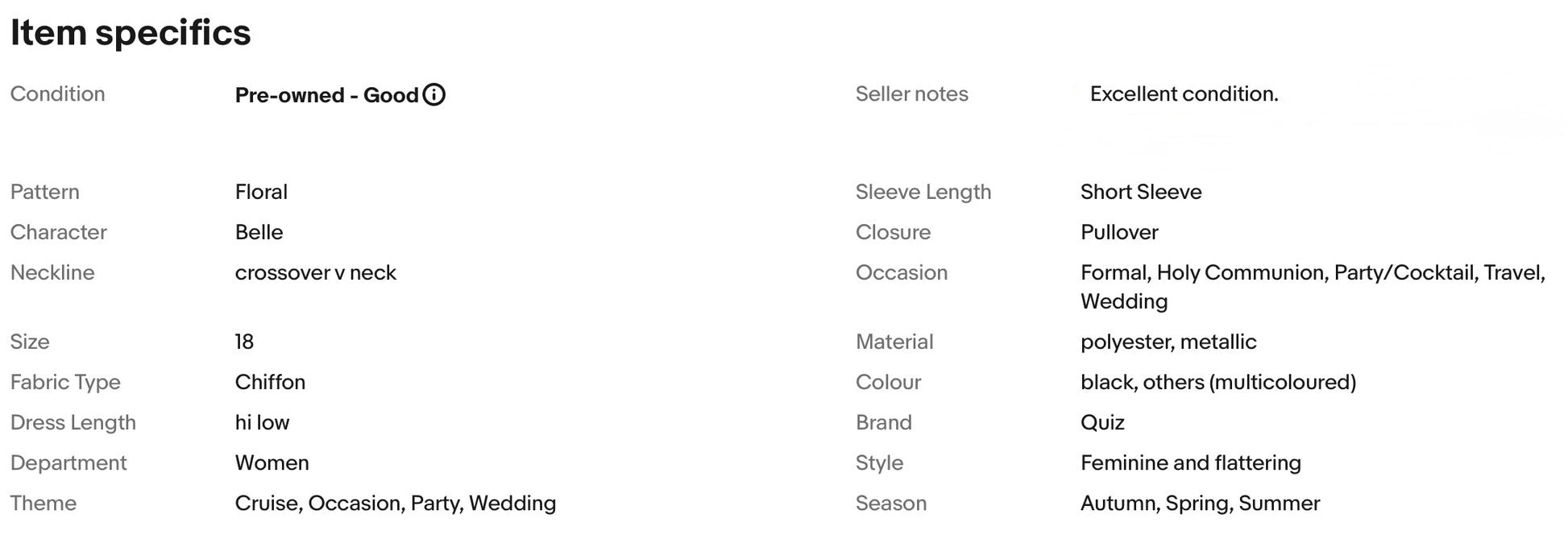Click the Quiz brand value
Screen dimensions: 1568x560
(1102, 422)
